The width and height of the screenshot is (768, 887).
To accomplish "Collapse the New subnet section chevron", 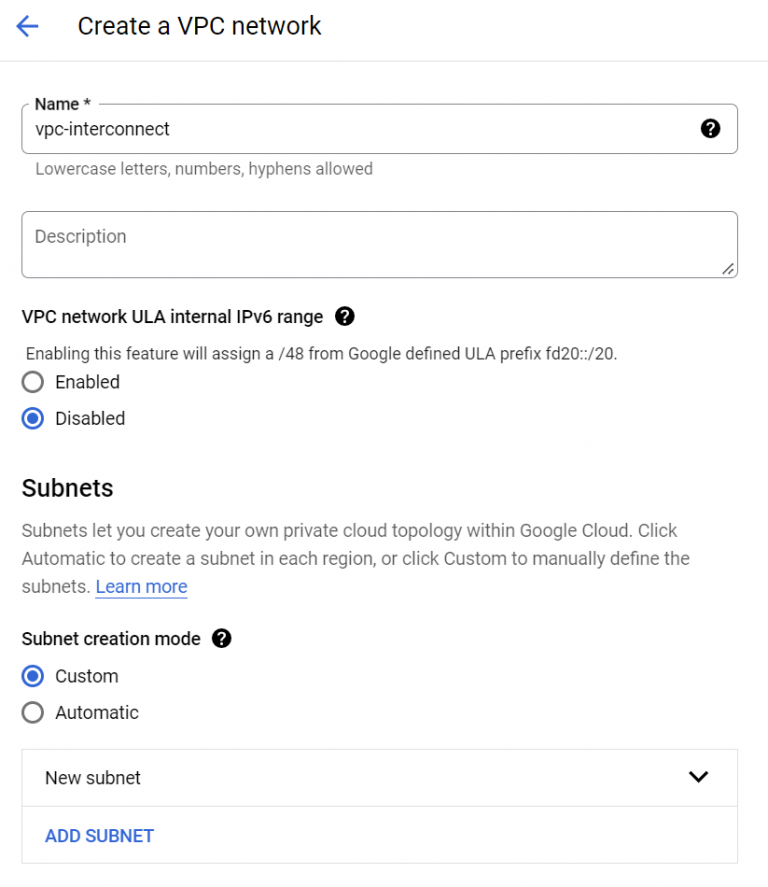I will coord(701,777).
